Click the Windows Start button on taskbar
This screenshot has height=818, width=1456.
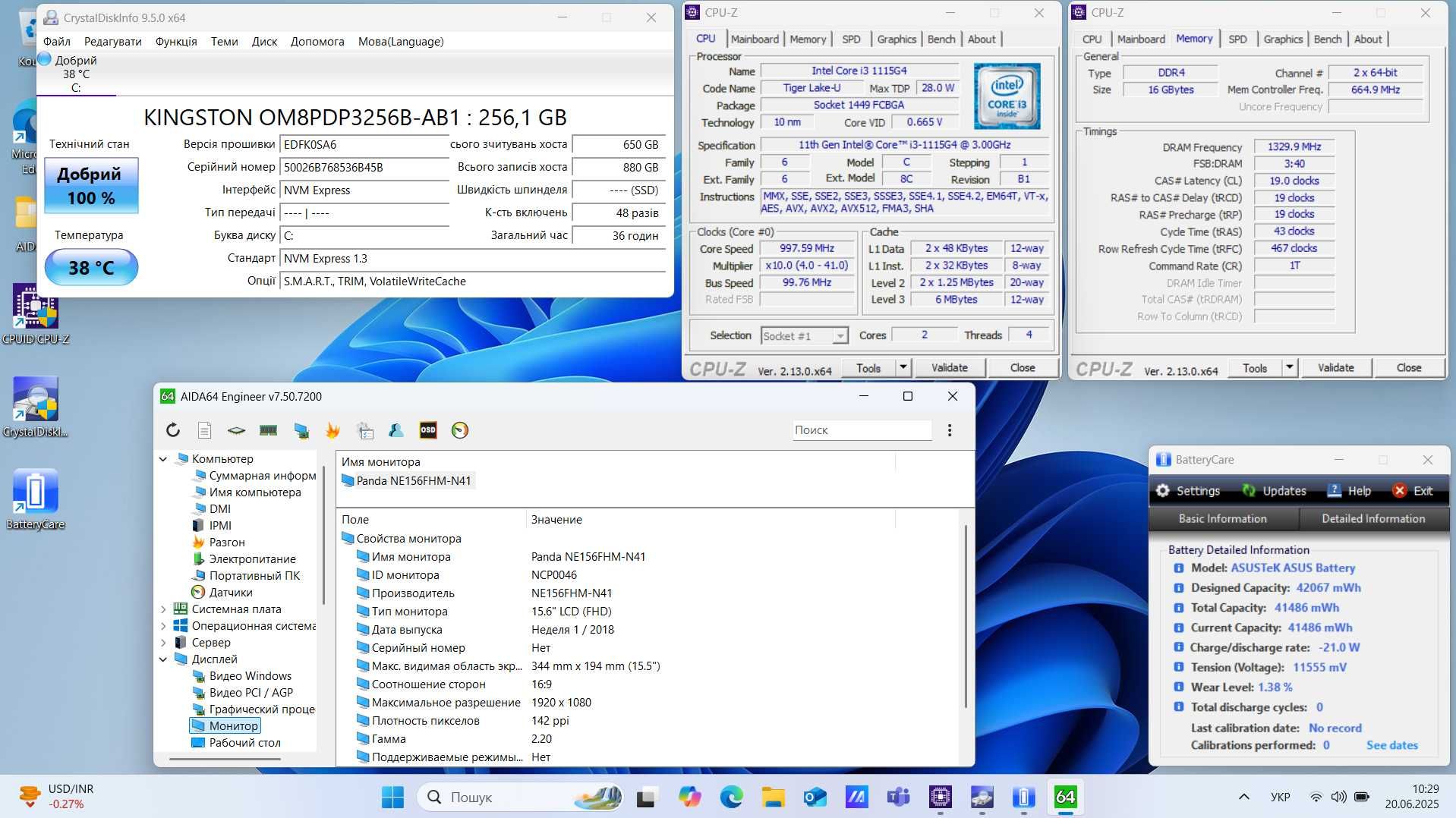point(392,797)
